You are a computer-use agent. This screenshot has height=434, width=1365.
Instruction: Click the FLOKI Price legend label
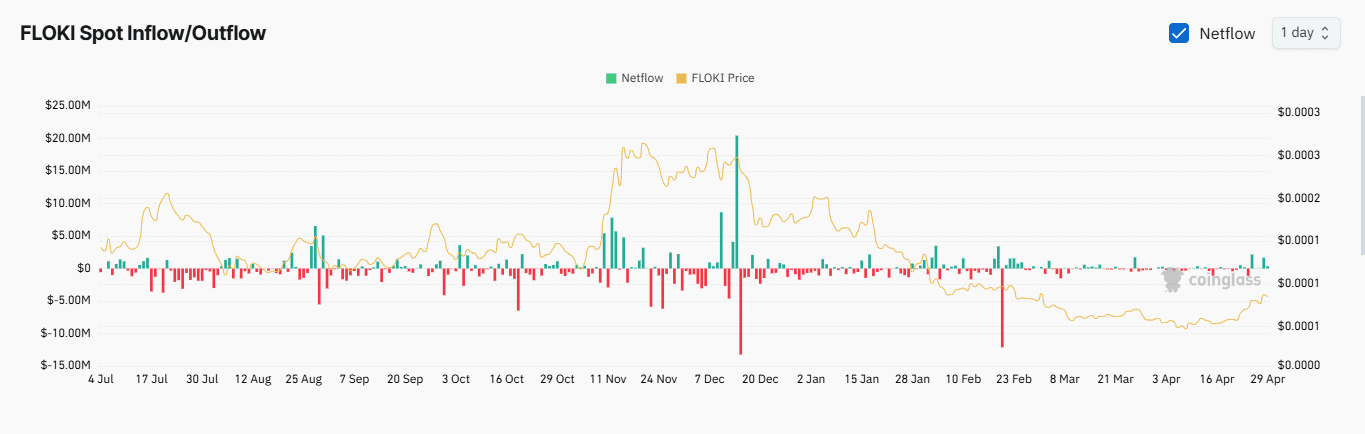723,78
